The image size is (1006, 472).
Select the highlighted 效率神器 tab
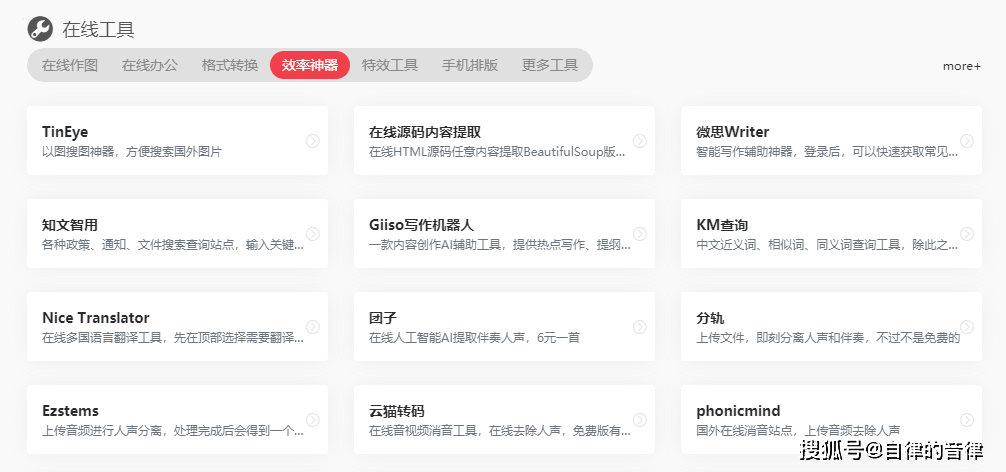click(x=310, y=65)
